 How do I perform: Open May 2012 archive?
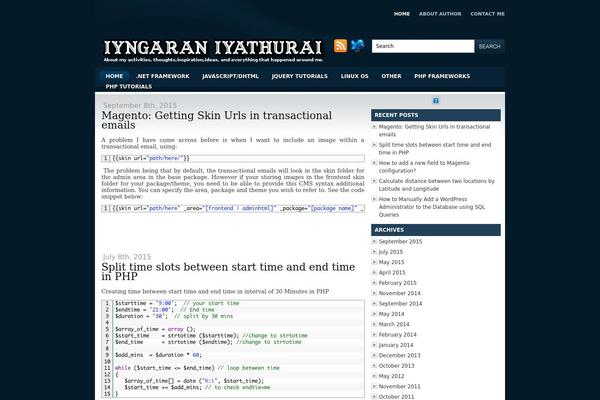[x=391, y=376]
